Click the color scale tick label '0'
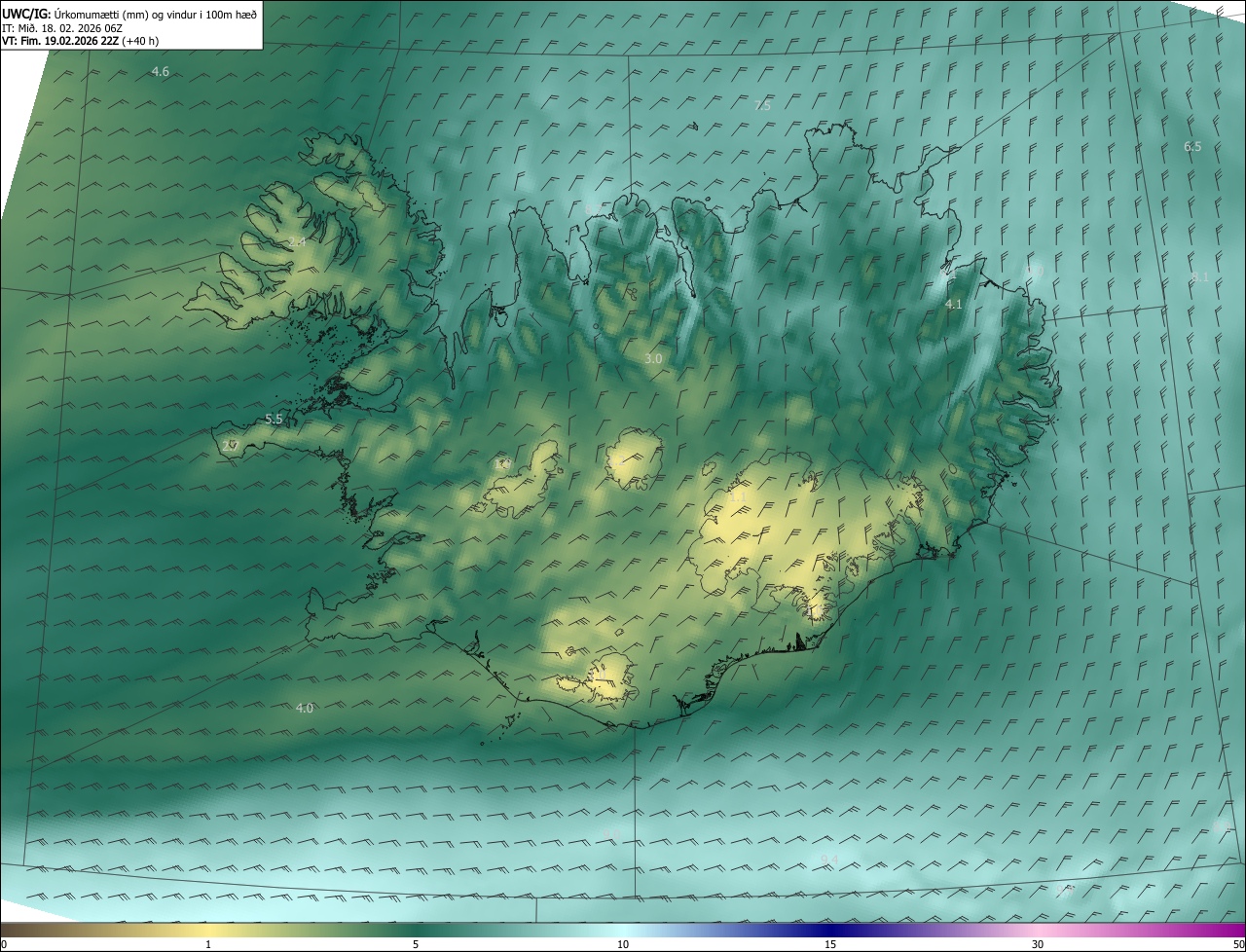Screen dimensions: 1246x952 [4, 944]
